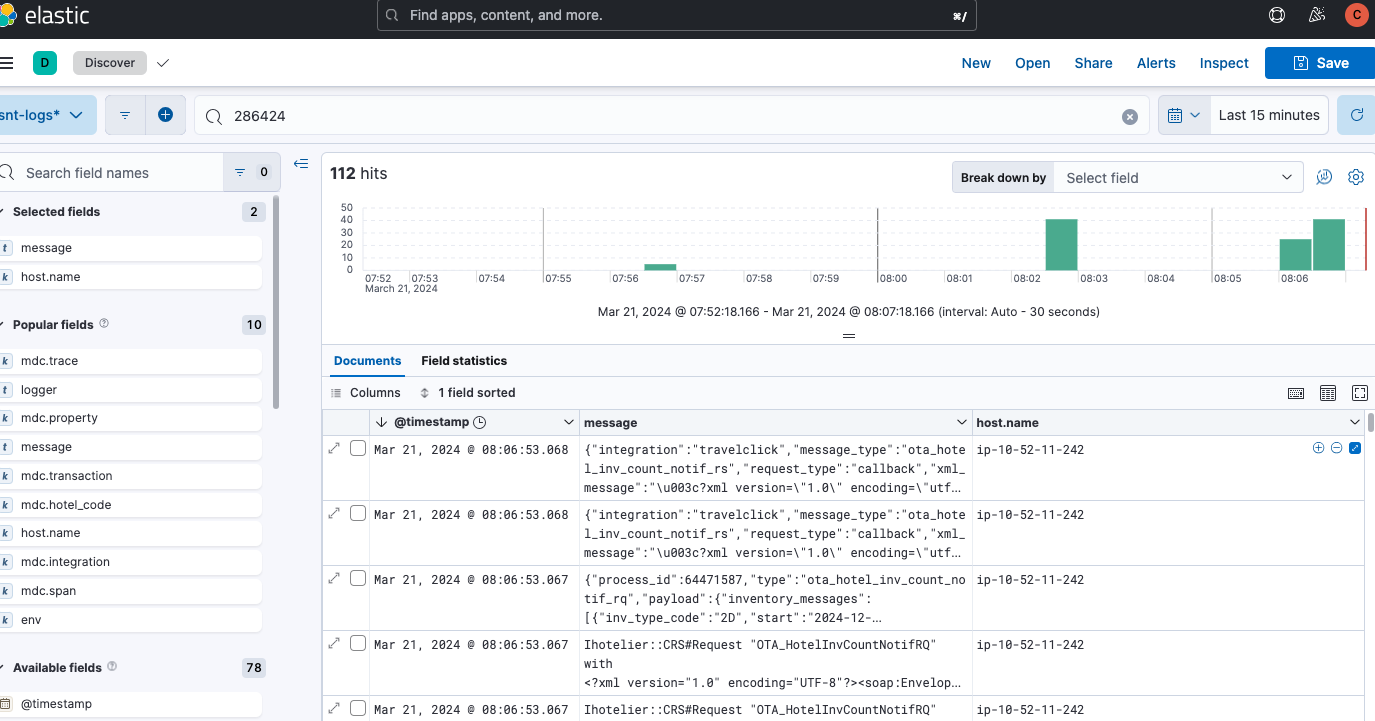Viewport: 1375px width, 721px height.
Task: Open the Break down by field selector
Action: 1178,177
